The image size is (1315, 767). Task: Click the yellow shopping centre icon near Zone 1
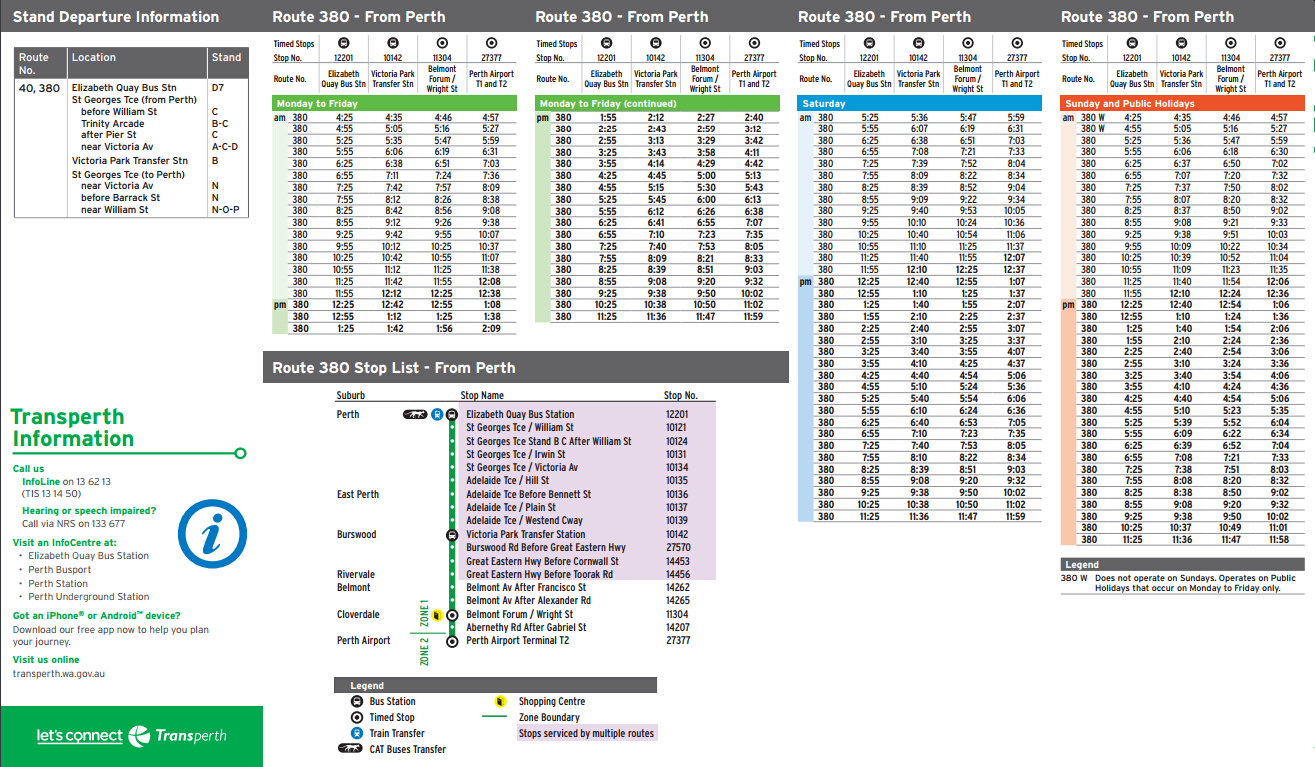click(x=437, y=615)
